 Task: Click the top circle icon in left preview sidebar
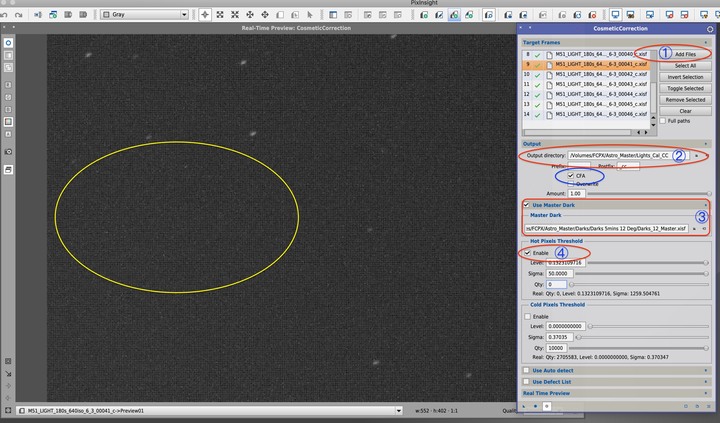pyautogui.click(x=8, y=43)
